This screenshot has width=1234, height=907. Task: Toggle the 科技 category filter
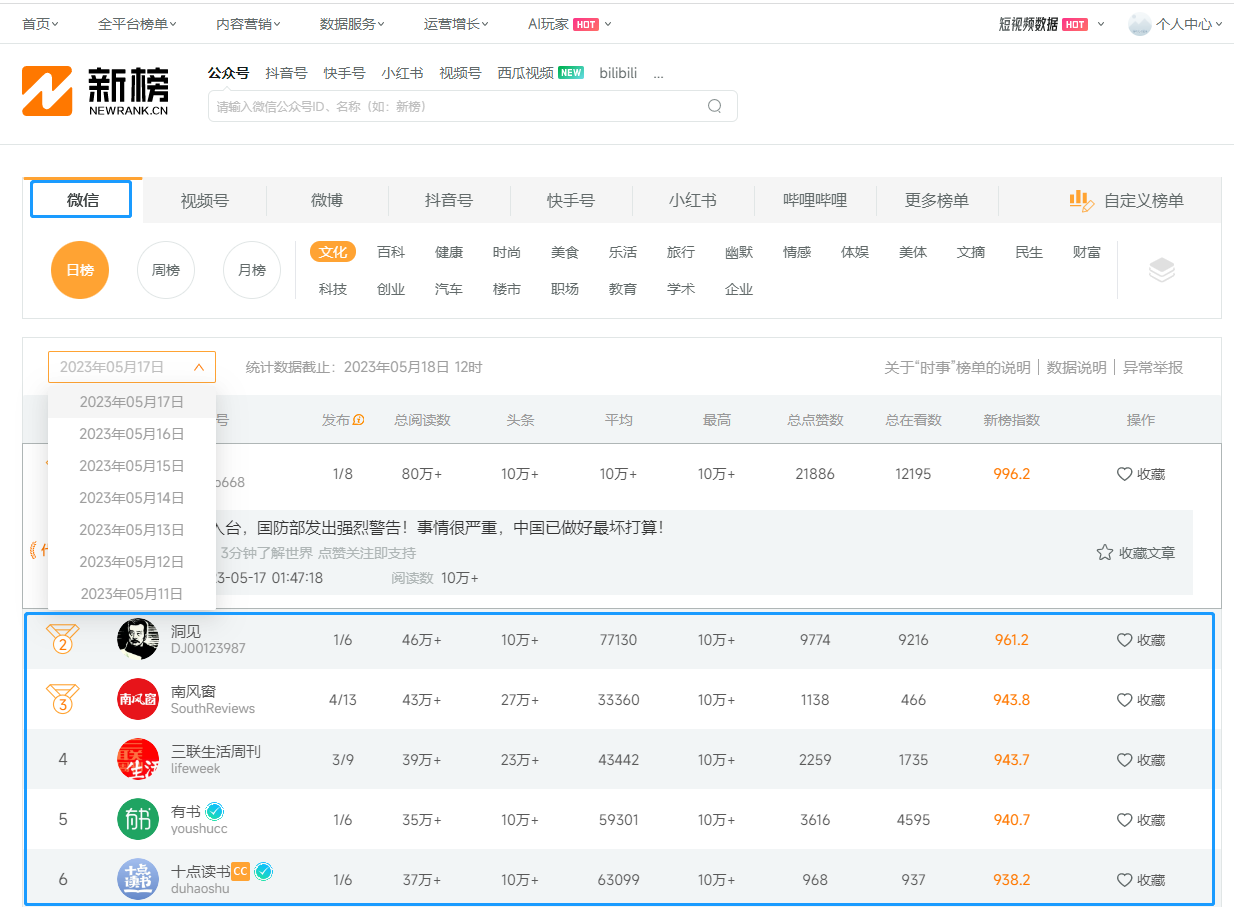333,289
